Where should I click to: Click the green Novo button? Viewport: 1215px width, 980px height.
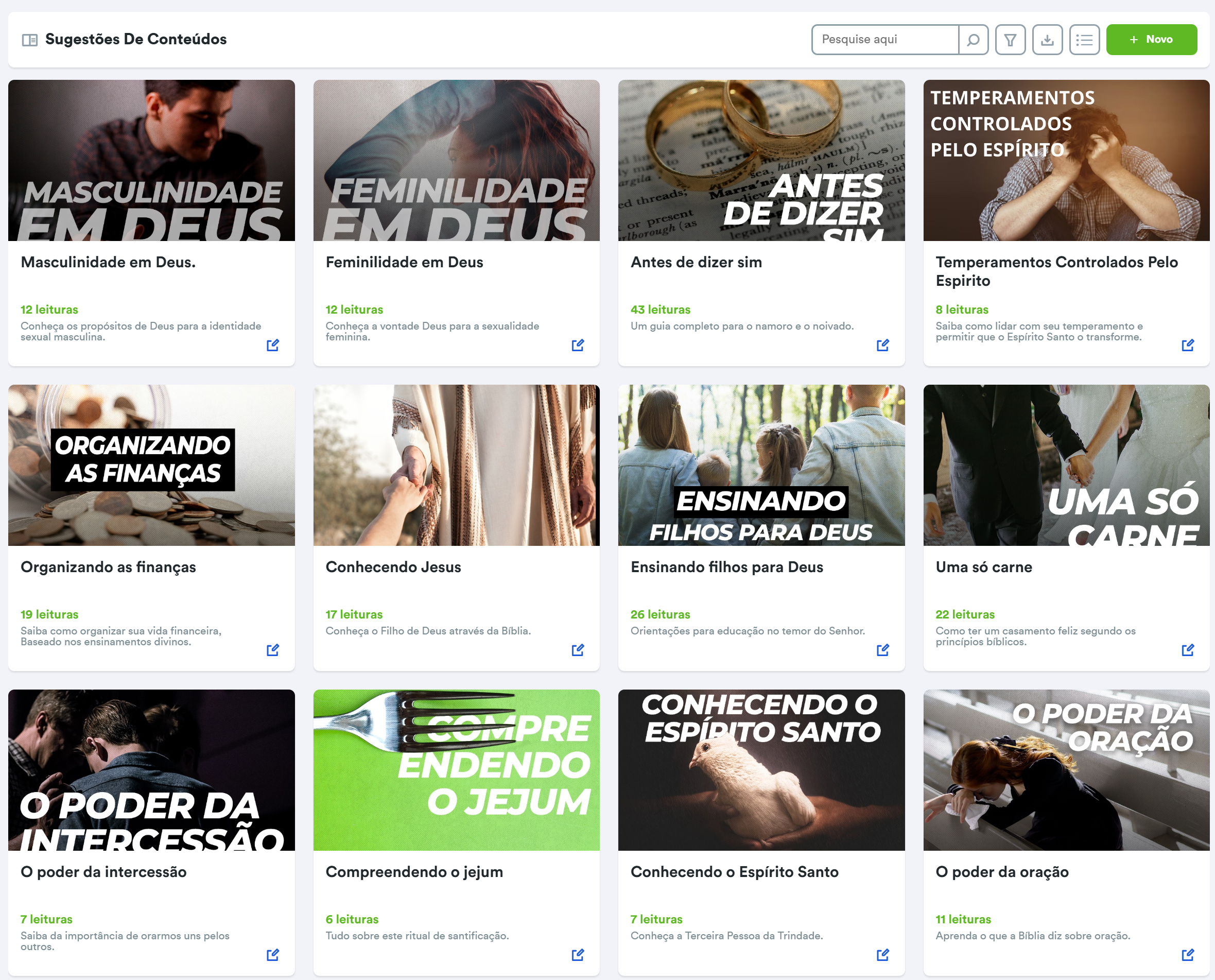click(x=1151, y=40)
